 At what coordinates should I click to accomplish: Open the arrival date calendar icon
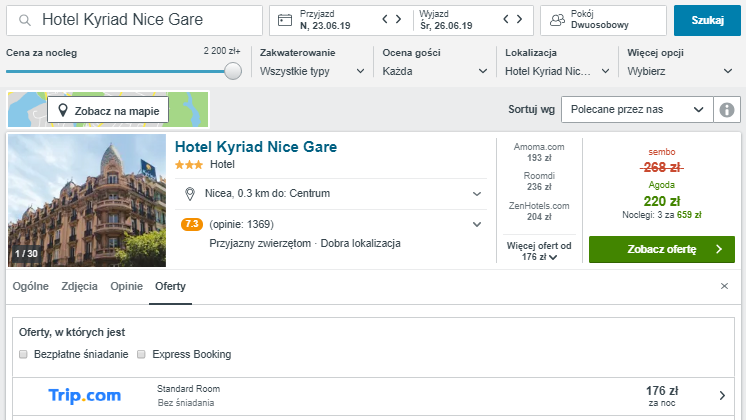click(285, 20)
